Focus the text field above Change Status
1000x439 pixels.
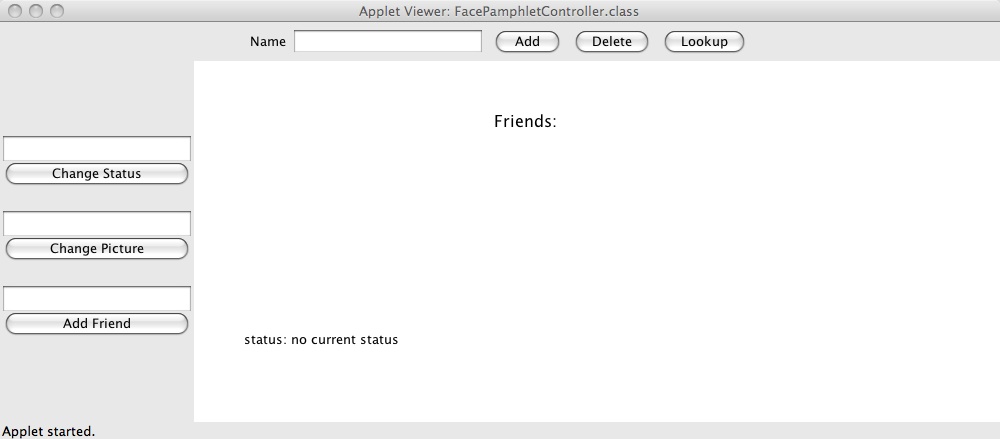(97, 148)
